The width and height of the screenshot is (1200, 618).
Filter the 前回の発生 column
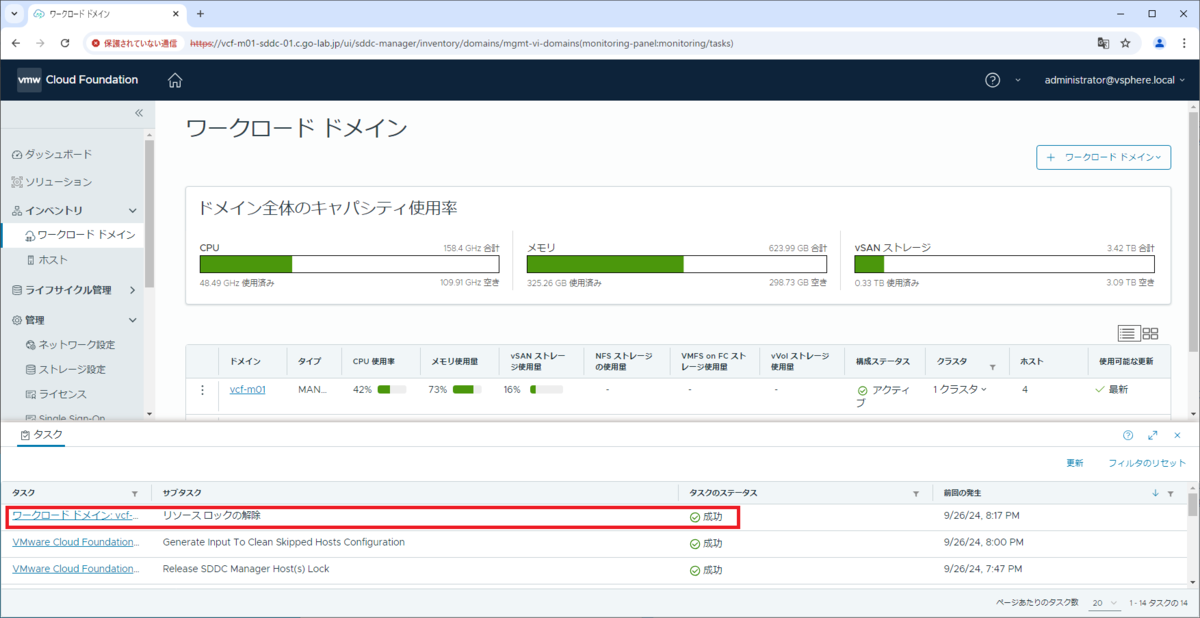[x=1170, y=494]
